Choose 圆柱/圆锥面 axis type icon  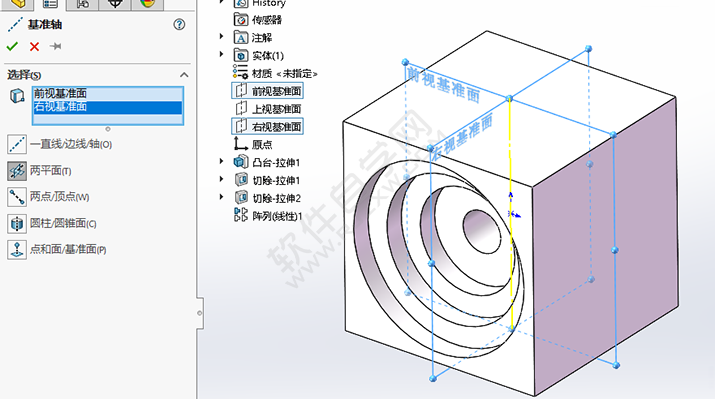click(x=17, y=223)
